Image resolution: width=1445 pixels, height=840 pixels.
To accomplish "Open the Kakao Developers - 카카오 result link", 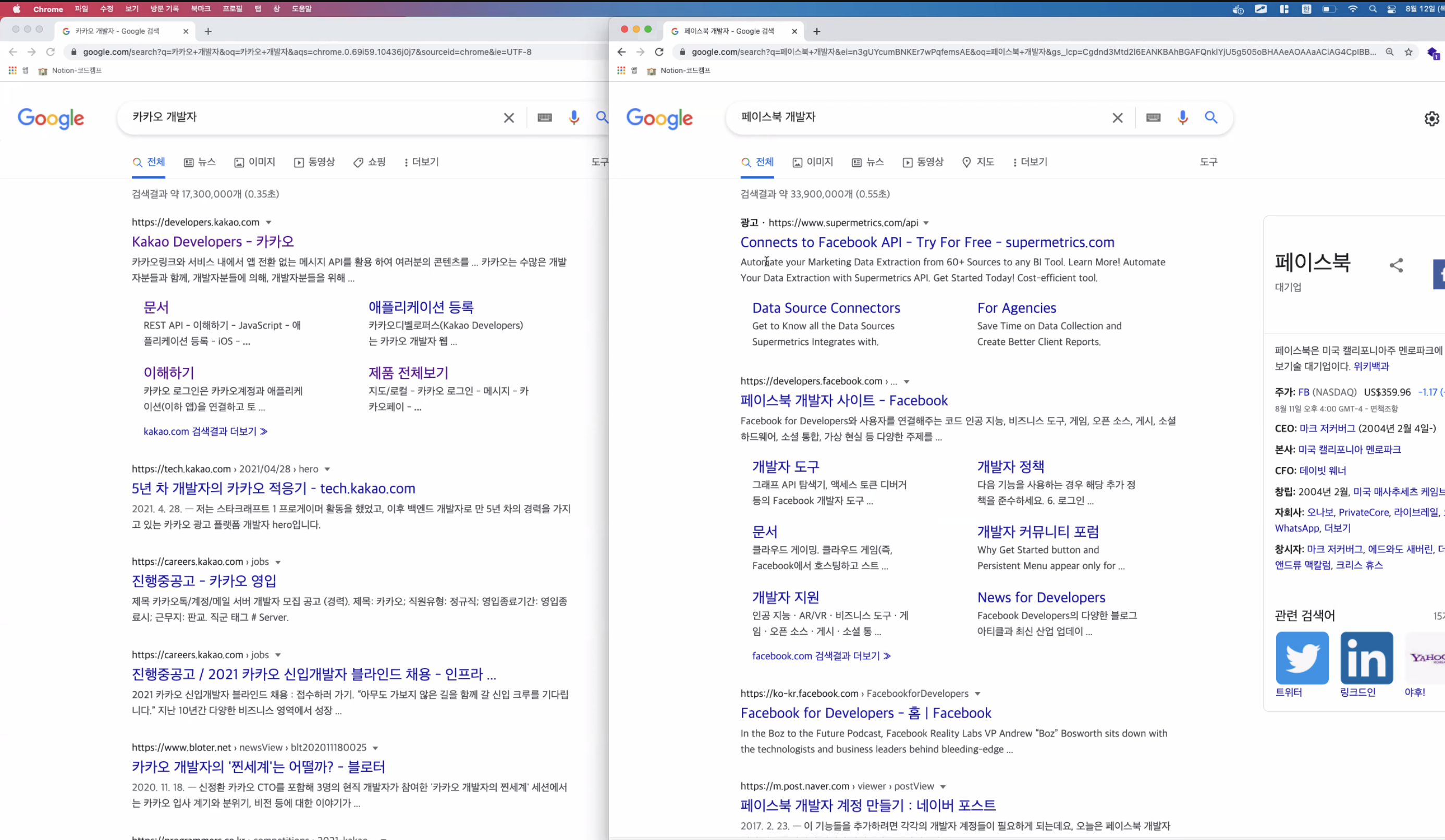I will pos(213,241).
